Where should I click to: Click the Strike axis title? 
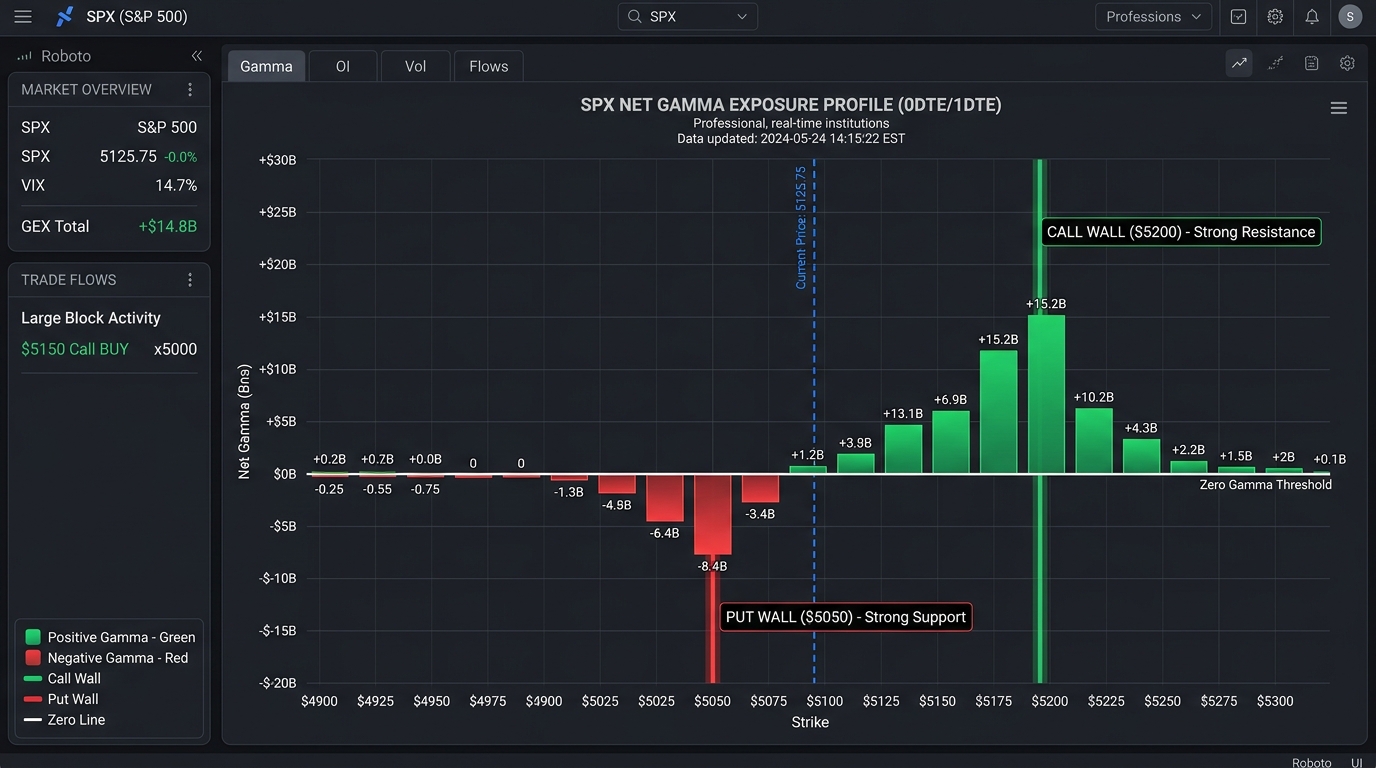point(810,722)
